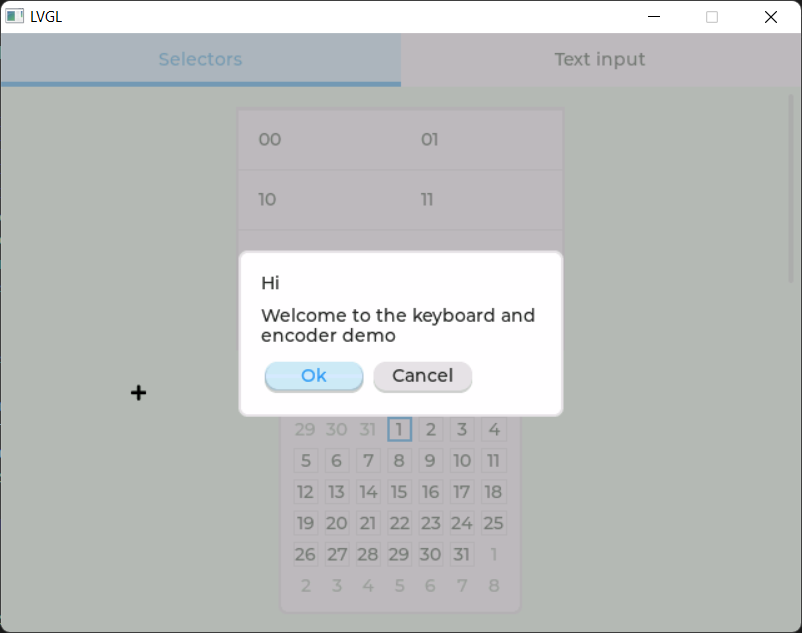The height and width of the screenshot is (633, 802).
Task: Select calendar day 9
Action: tap(431, 461)
